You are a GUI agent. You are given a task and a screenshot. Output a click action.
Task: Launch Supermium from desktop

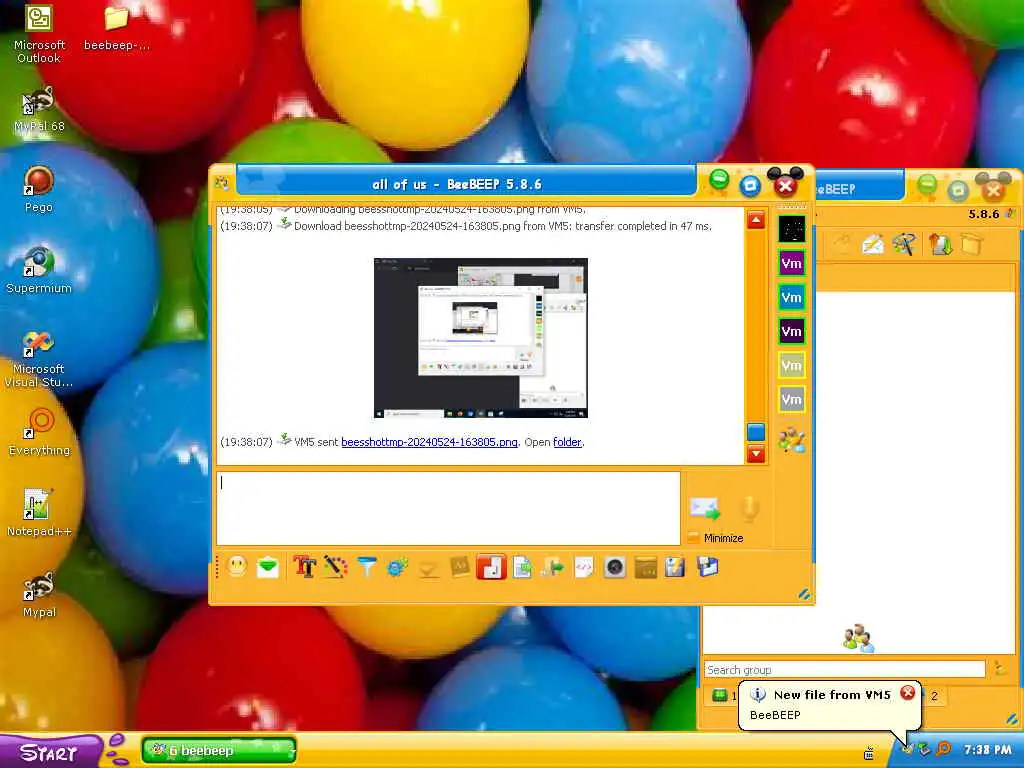[x=39, y=270]
